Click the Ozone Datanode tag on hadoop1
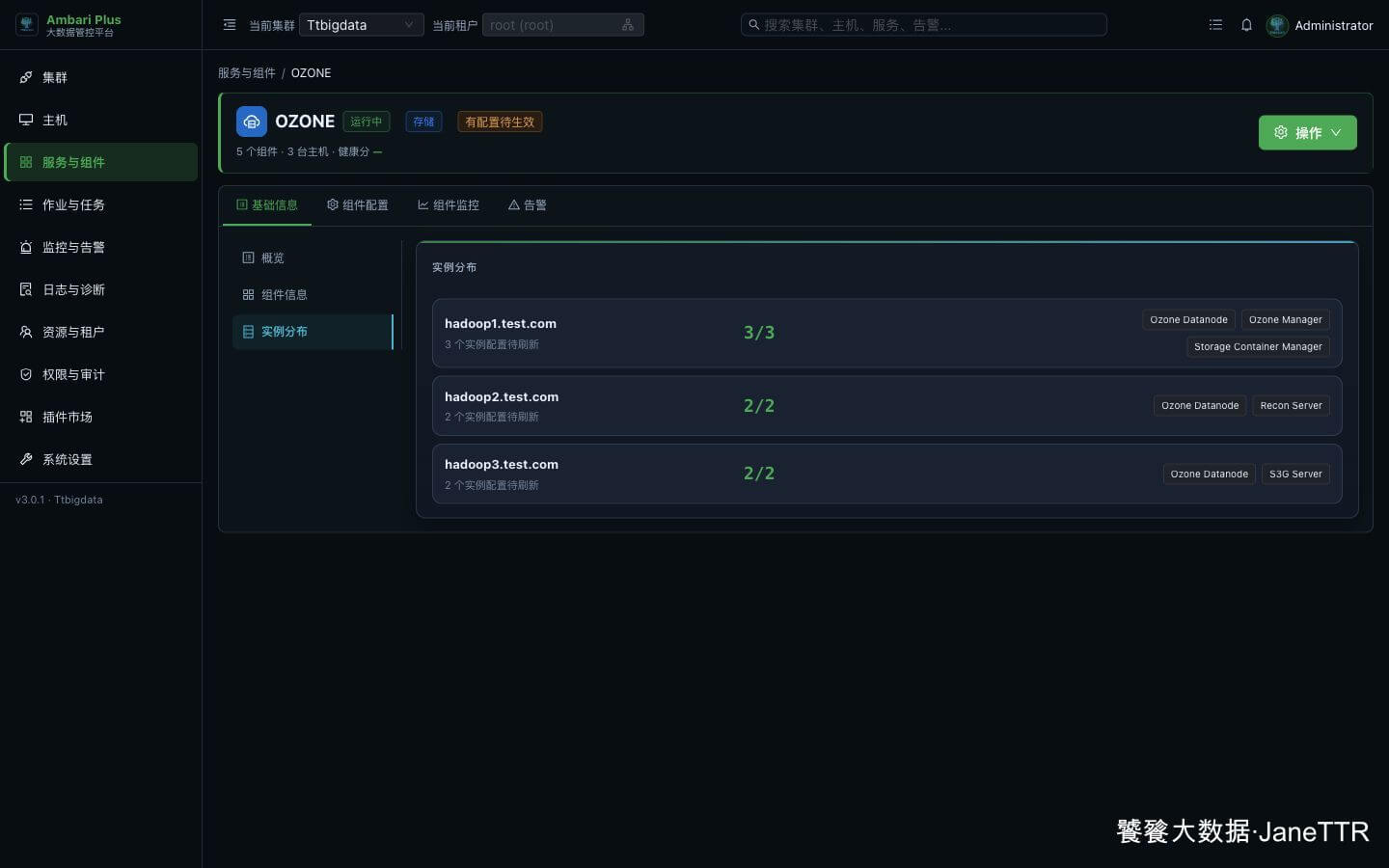Viewport: 1389px width, 868px height. (x=1188, y=320)
